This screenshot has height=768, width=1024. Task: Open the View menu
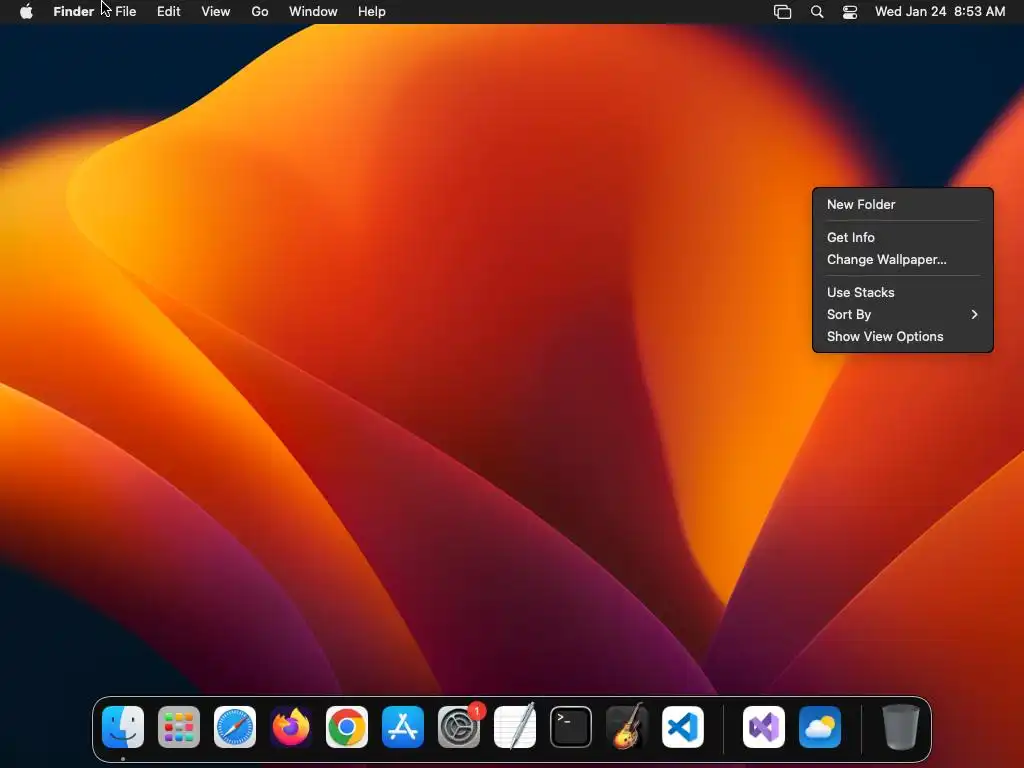(216, 12)
